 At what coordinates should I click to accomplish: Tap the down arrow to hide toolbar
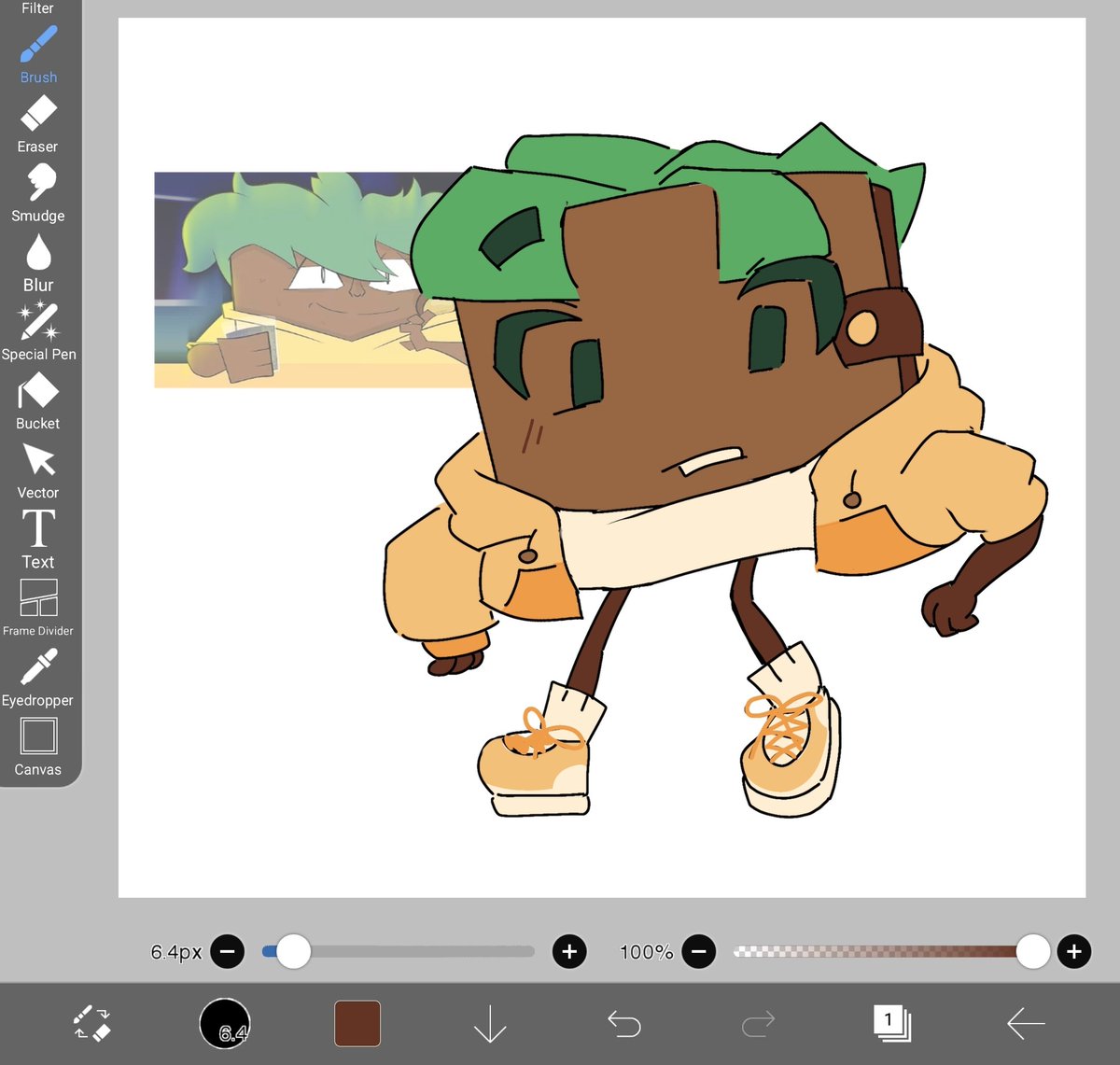pos(490,1024)
